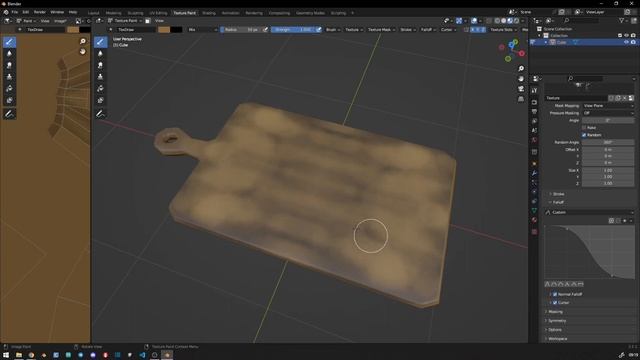Toggle the Cursor checkbox in properties
The height and width of the screenshot is (360, 640).
[555, 303]
